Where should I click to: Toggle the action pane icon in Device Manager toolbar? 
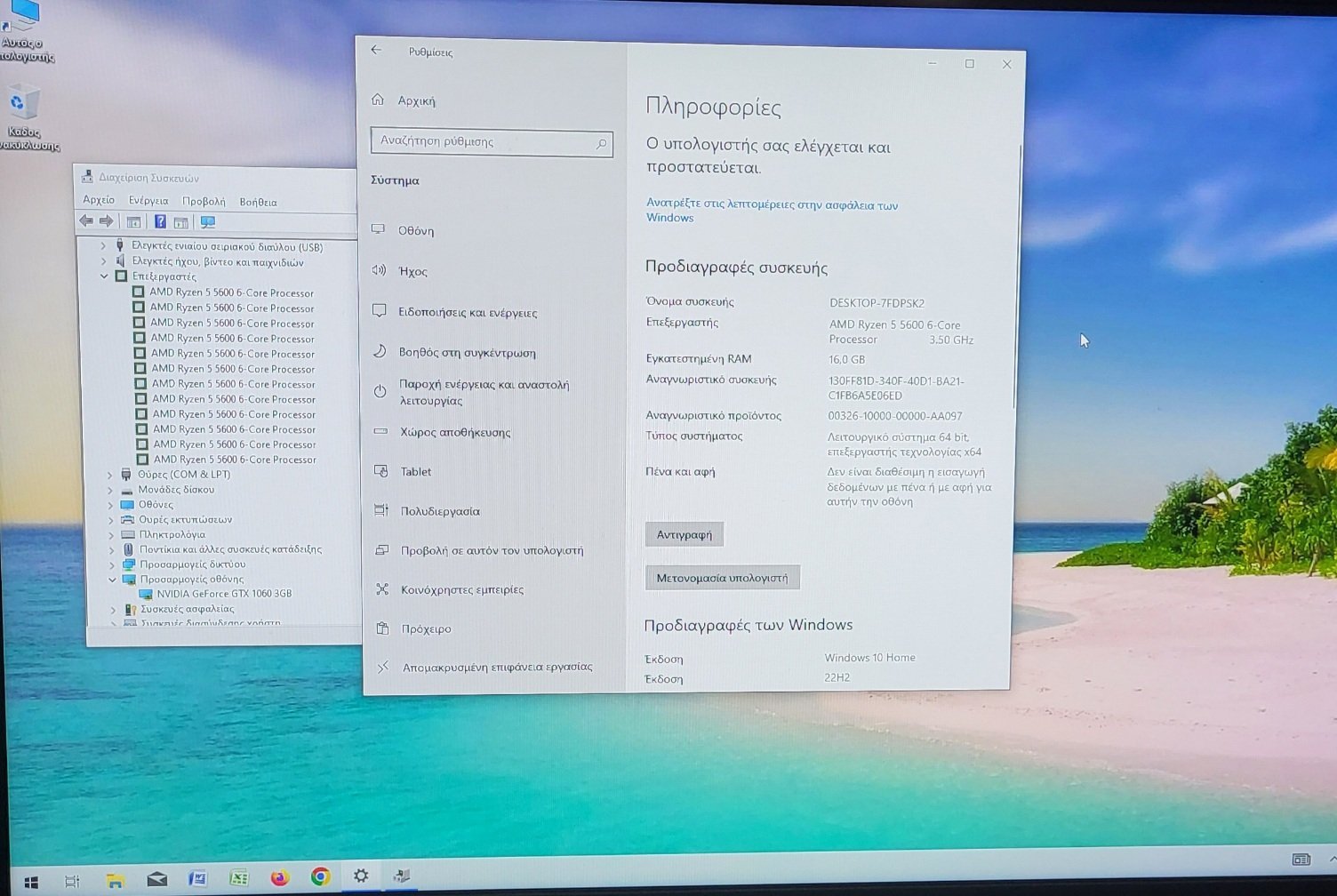(181, 222)
